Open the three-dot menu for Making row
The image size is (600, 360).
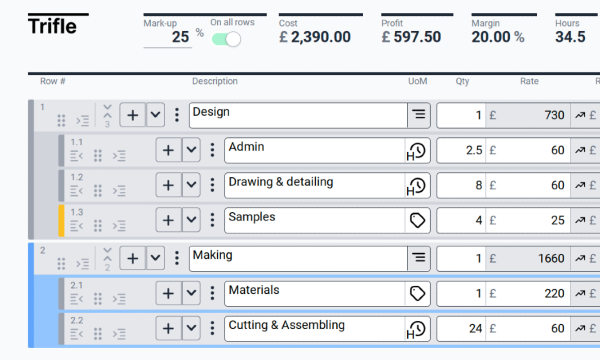177,258
